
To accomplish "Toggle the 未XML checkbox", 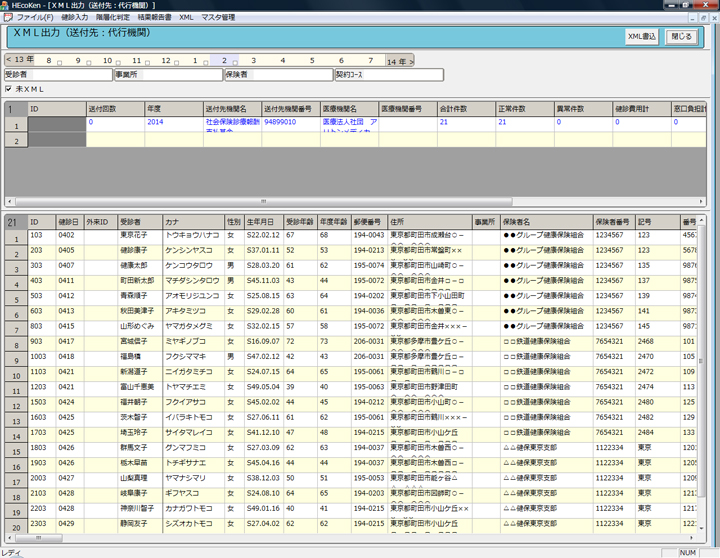I will coord(8,88).
